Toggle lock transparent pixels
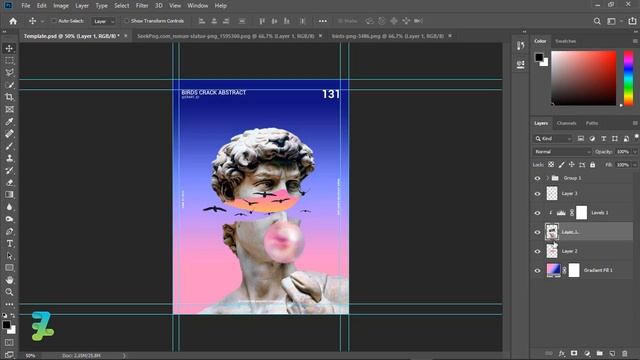The width and height of the screenshot is (640, 360). pos(551,164)
